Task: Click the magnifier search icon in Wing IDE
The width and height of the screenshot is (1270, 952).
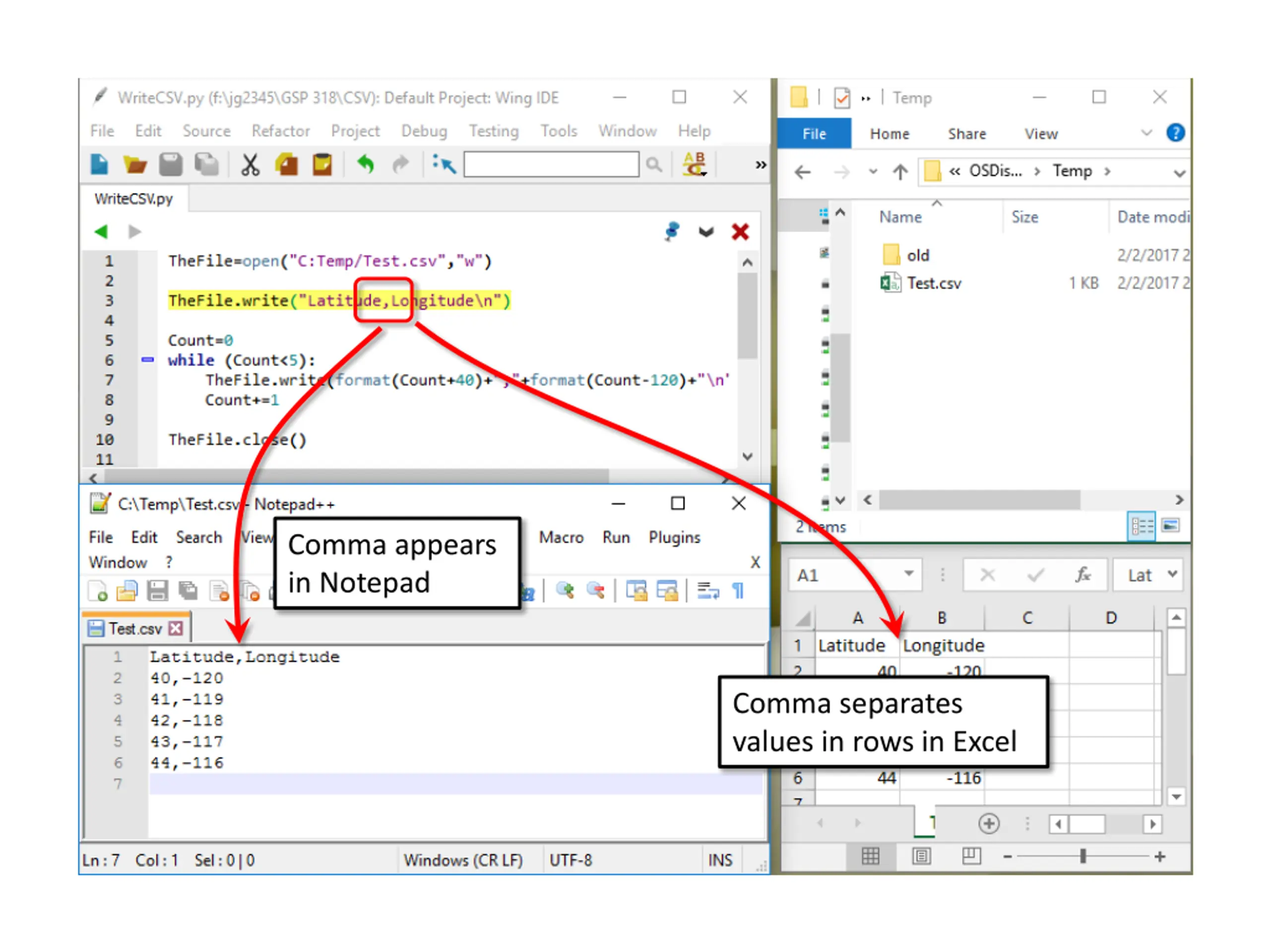Action: (x=654, y=165)
